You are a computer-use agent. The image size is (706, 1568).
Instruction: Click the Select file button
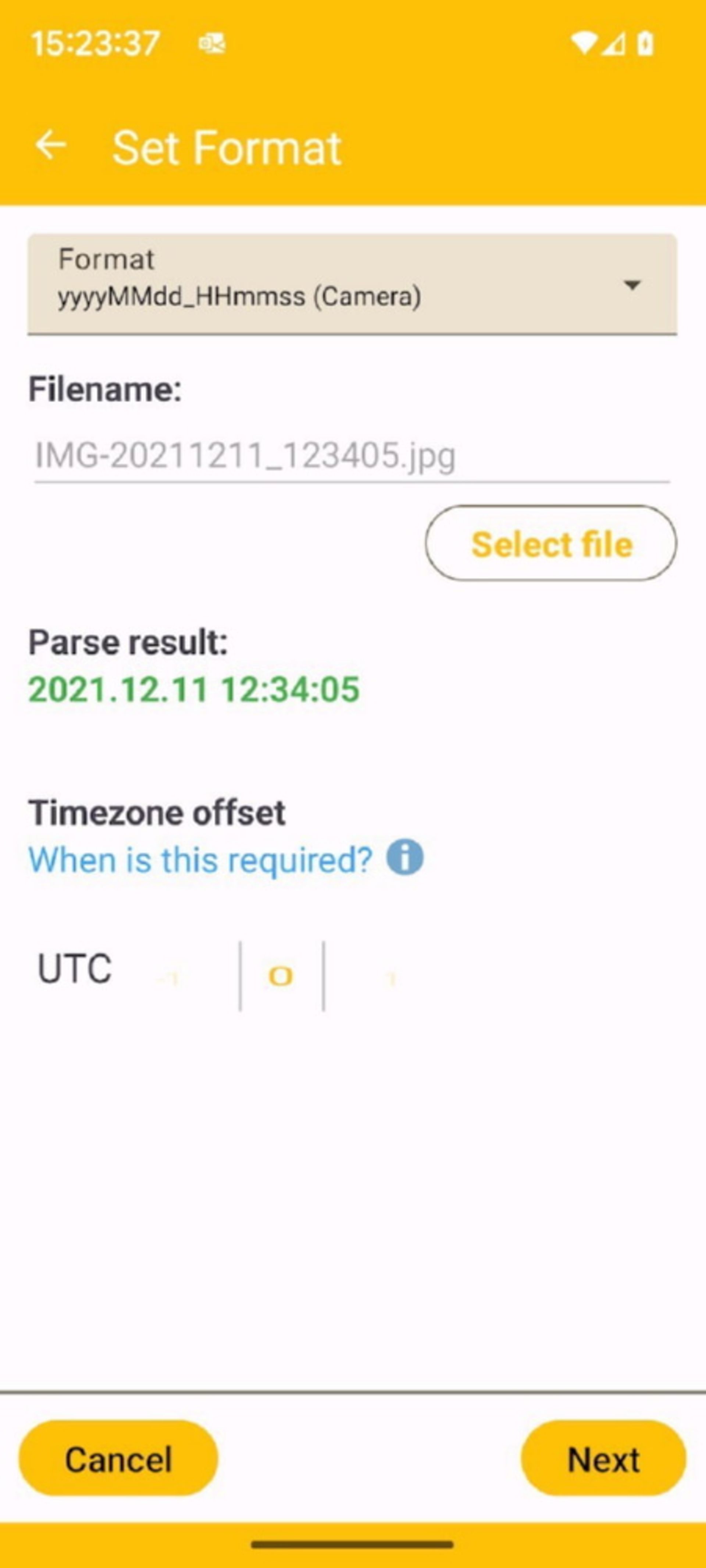point(550,544)
